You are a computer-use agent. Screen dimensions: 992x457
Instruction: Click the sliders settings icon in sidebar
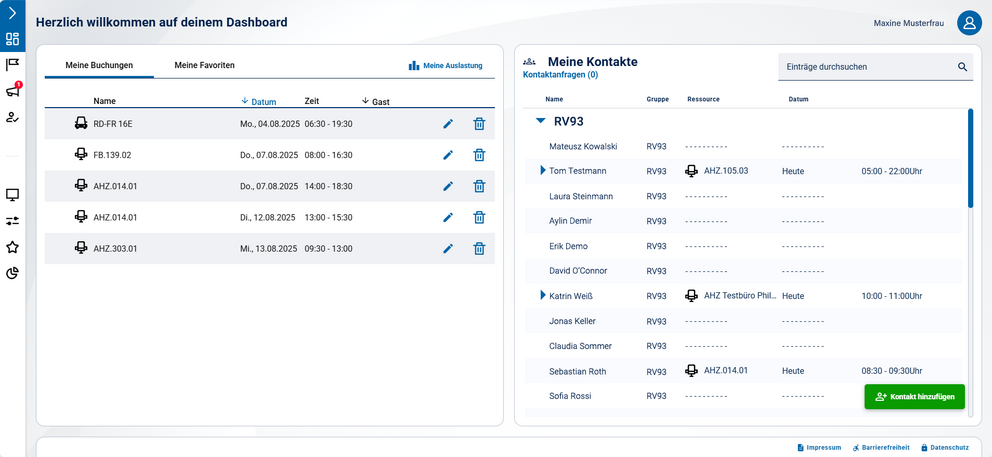tap(13, 221)
